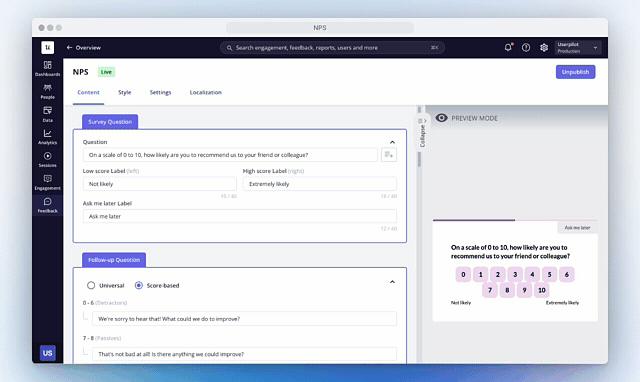This screenshot has height=382, width=640.
Task: Choose score 7 in preview
Action: (x=490, y=290)
